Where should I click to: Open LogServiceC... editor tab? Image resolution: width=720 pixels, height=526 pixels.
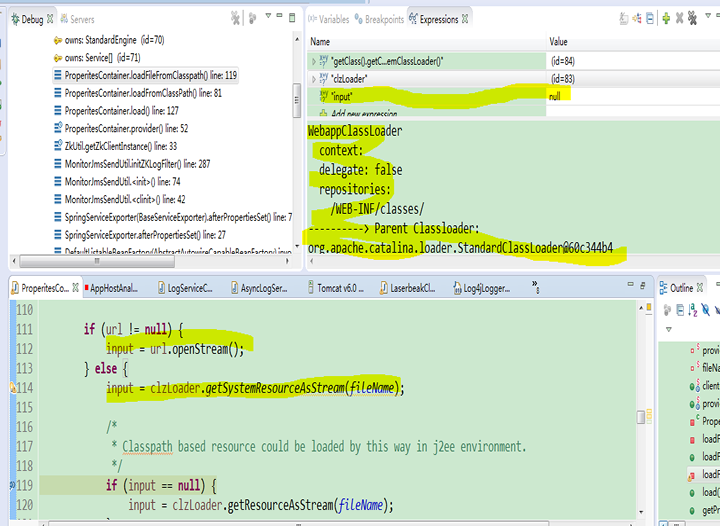click(x=186, y=288)
